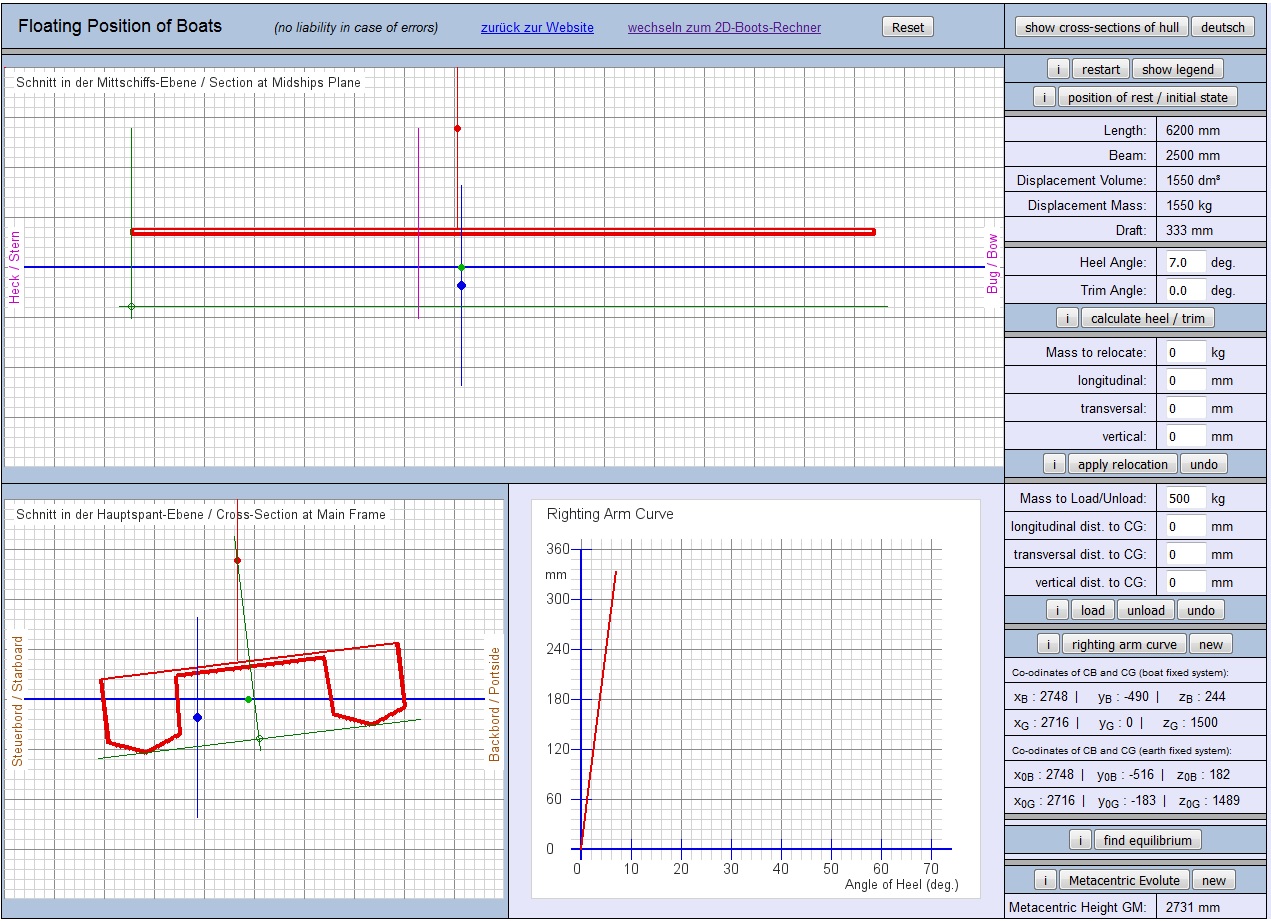Click the 'Steuerbord / Starboard' label

[17, 700]
